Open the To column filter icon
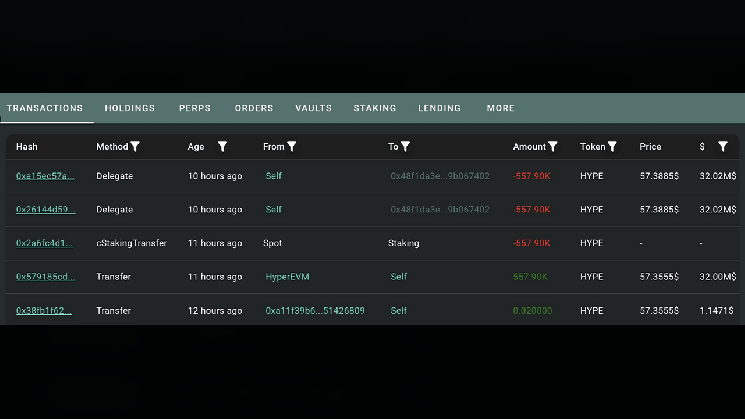This screenshot has height=419, width=745. (x=405, y=147)
